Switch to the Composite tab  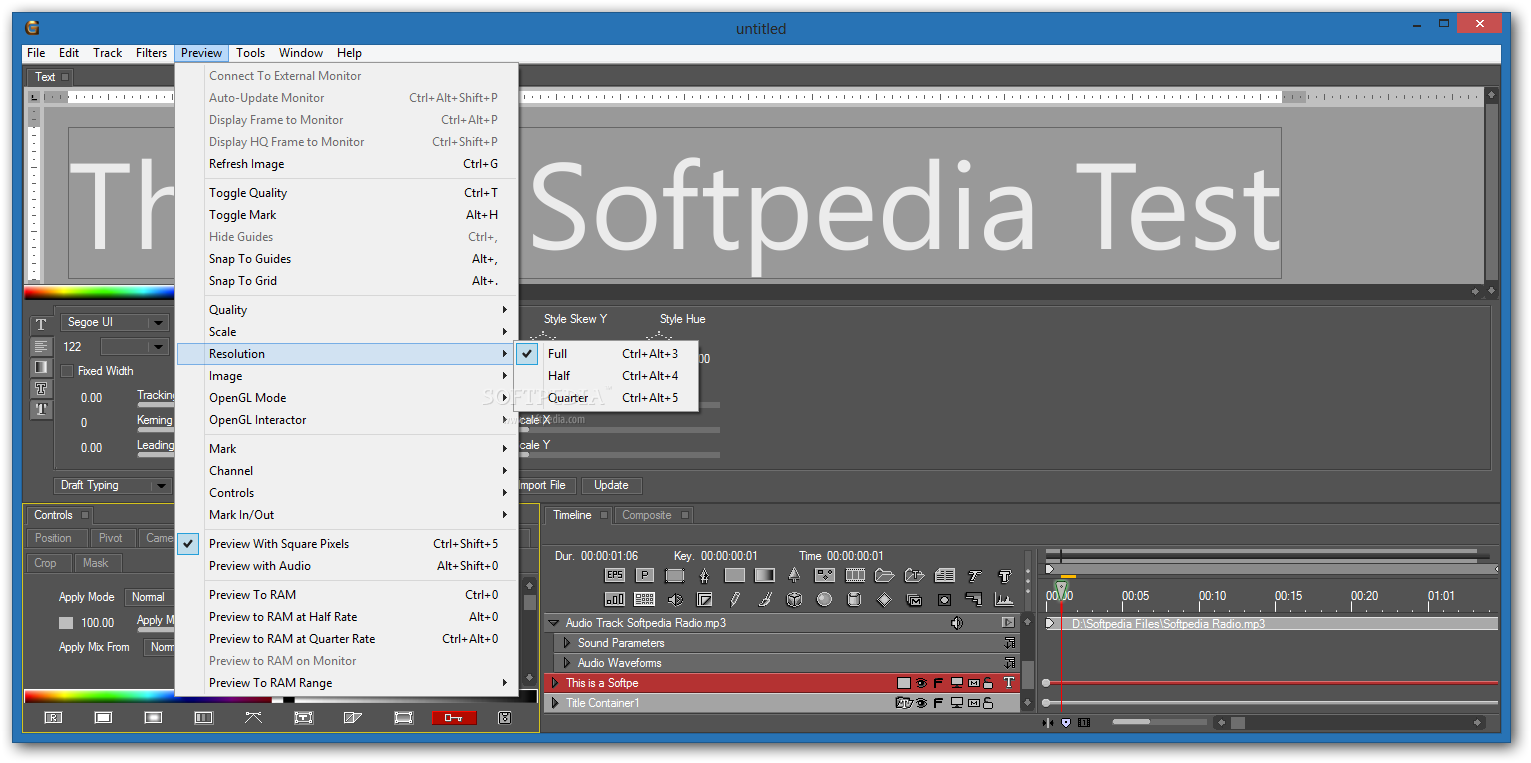652,515
